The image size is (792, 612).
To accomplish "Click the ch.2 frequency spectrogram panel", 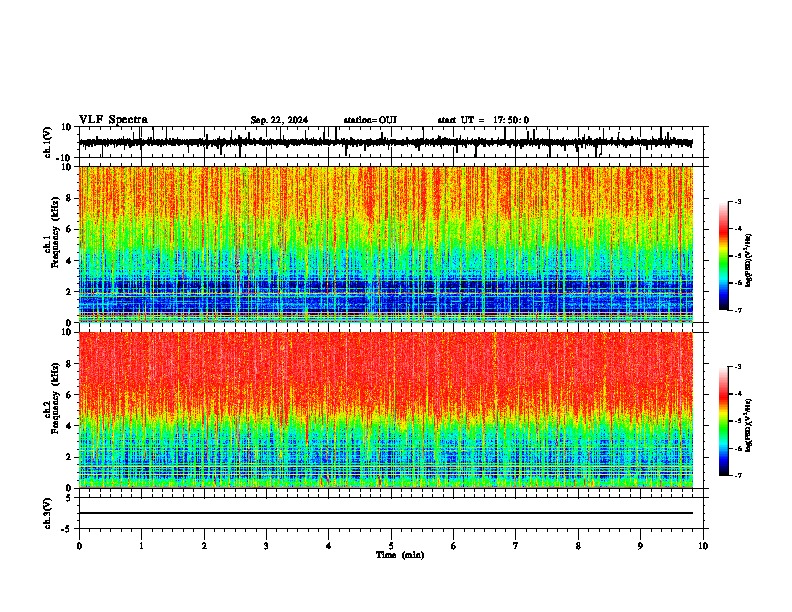I will pyautogui.click(x=386, y=410).
